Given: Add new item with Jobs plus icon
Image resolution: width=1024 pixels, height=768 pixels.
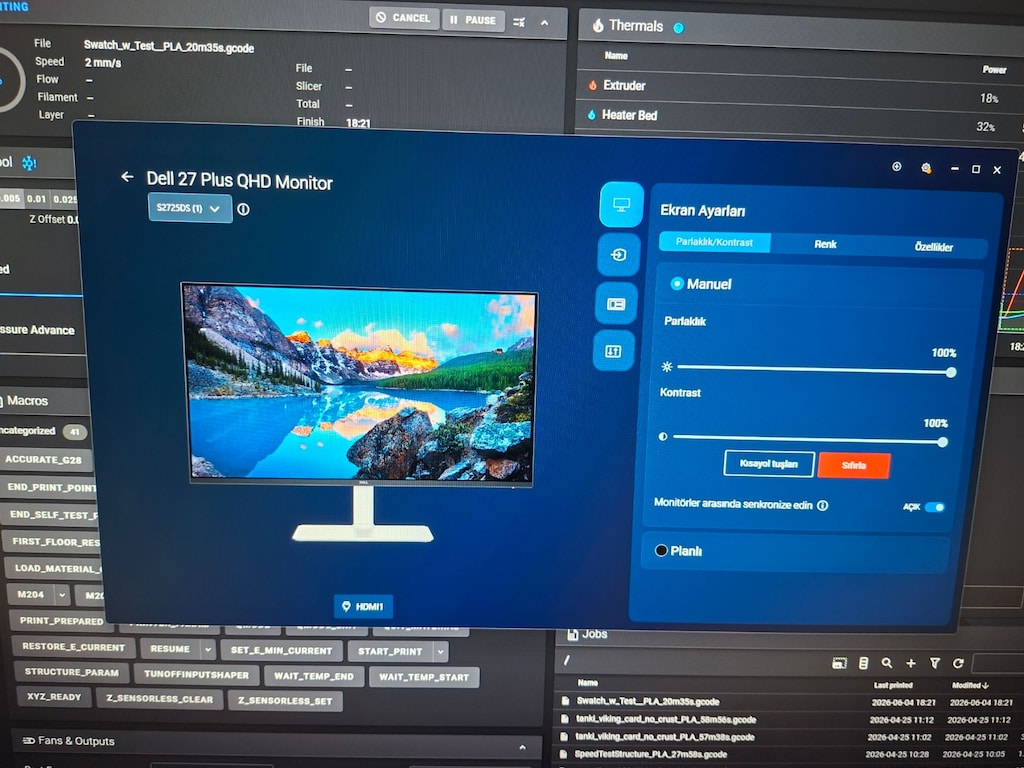Looking at the screenshot, I should pos(910,663).
